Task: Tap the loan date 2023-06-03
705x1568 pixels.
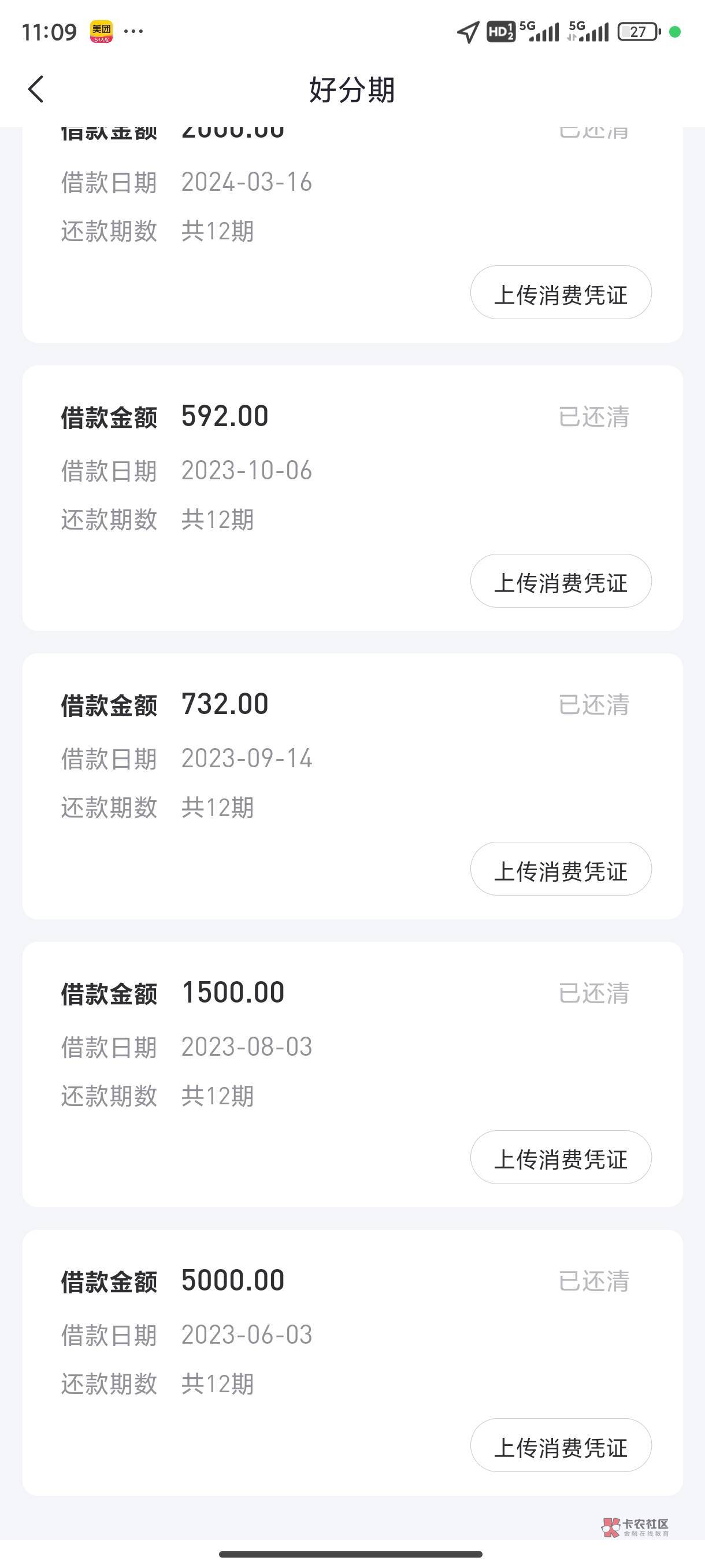Action: [x=246, y=1335]
